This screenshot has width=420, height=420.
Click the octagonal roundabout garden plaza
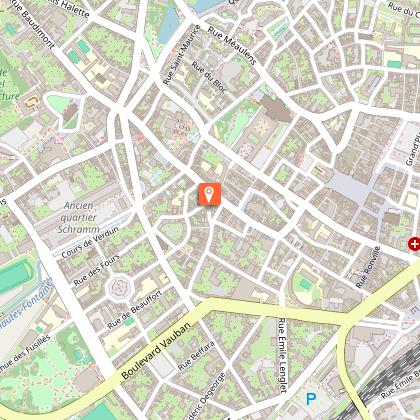pos(119,288)
